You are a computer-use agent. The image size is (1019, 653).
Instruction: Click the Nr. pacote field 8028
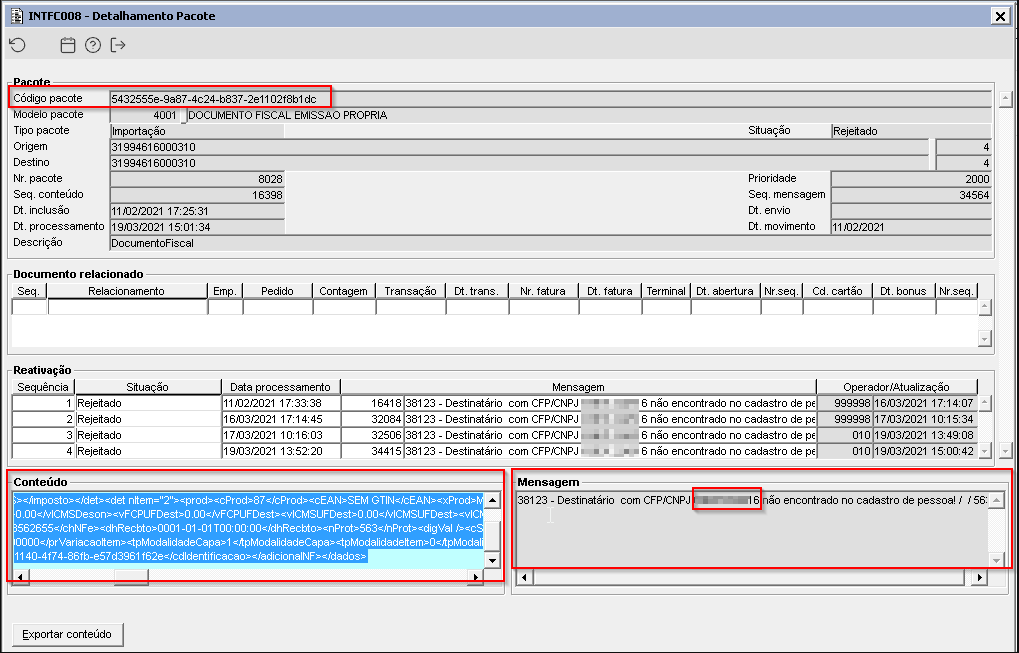click(x=197, y=179)
